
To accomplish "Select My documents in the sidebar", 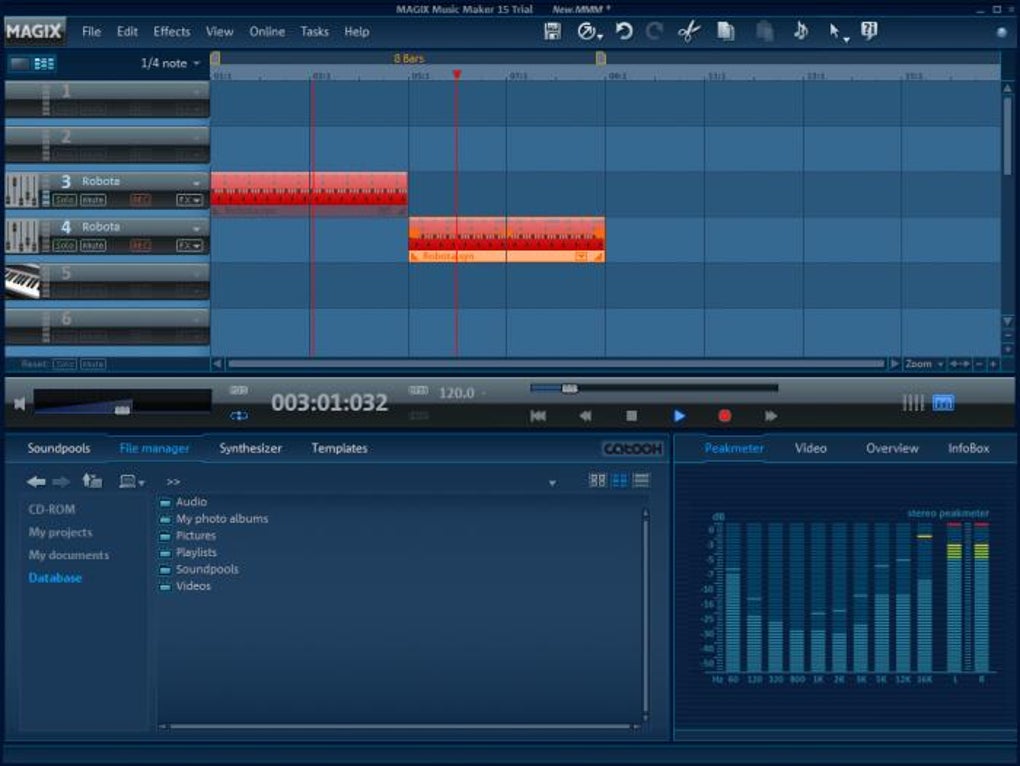I will click(69, 555).
